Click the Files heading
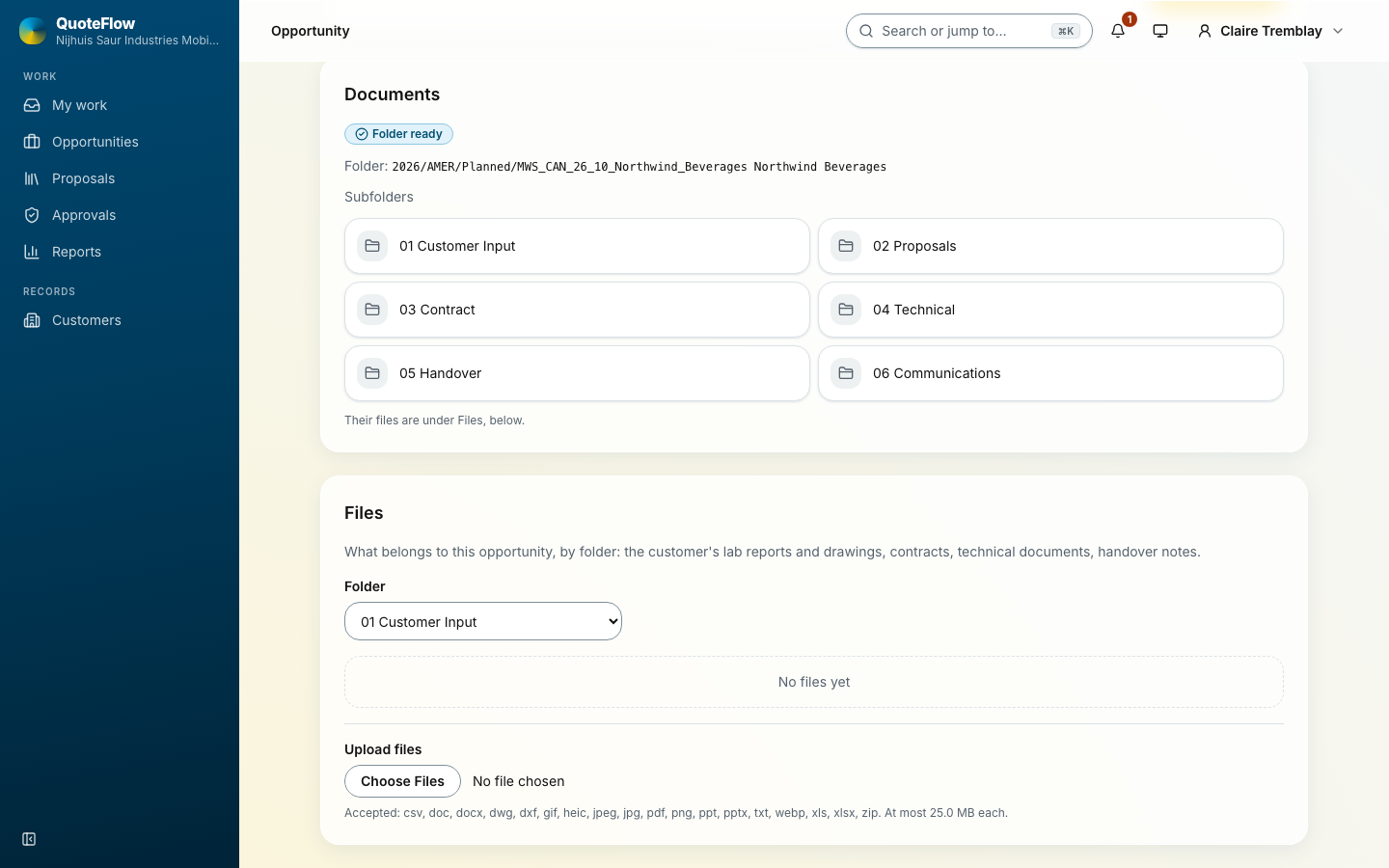This screenshot has height=868, width=1389. click(364, 513)
